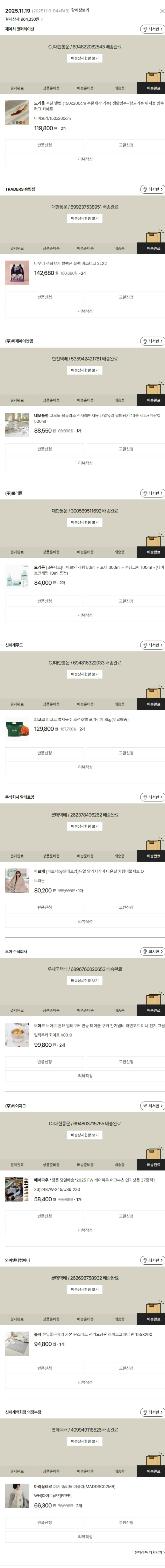Screen dimensions: 165x1568
Task: Expand 결제상세 964,330원 payment details
Action: point(24,19)
